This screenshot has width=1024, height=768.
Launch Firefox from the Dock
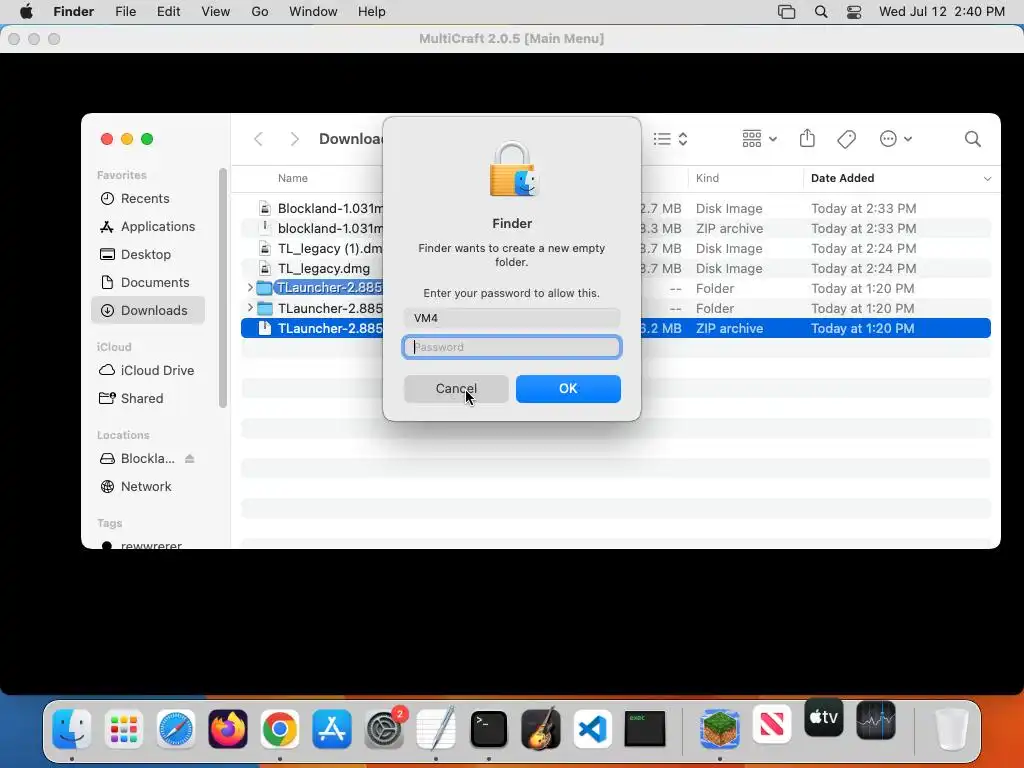pyautogui.click(x=228, y=729)
